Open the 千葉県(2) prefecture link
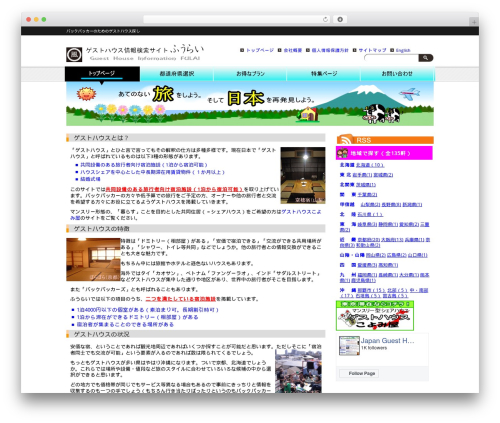The height and width of the screenshot is (423, 500). pos(367,195)
